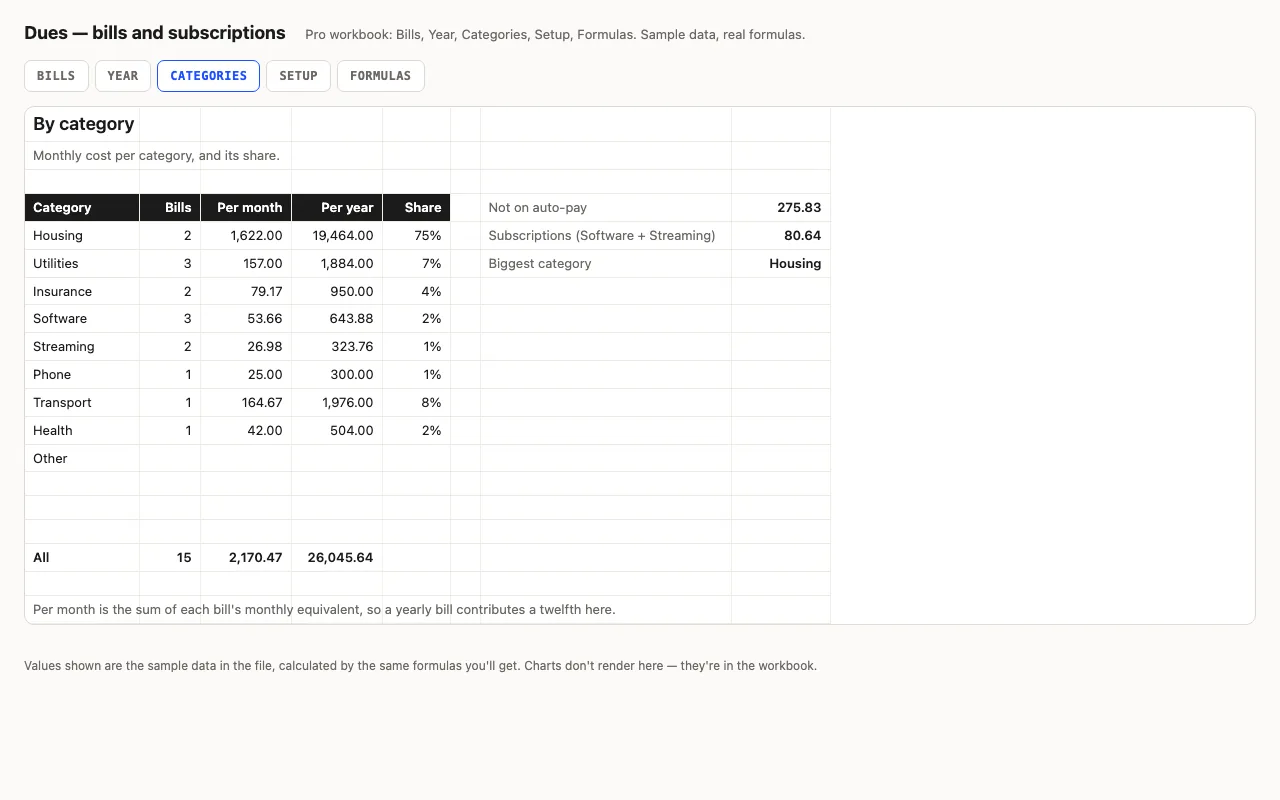Click the Per month column header
The height and width of the screenshot is (800, 1280).
(x=246, y=208)
